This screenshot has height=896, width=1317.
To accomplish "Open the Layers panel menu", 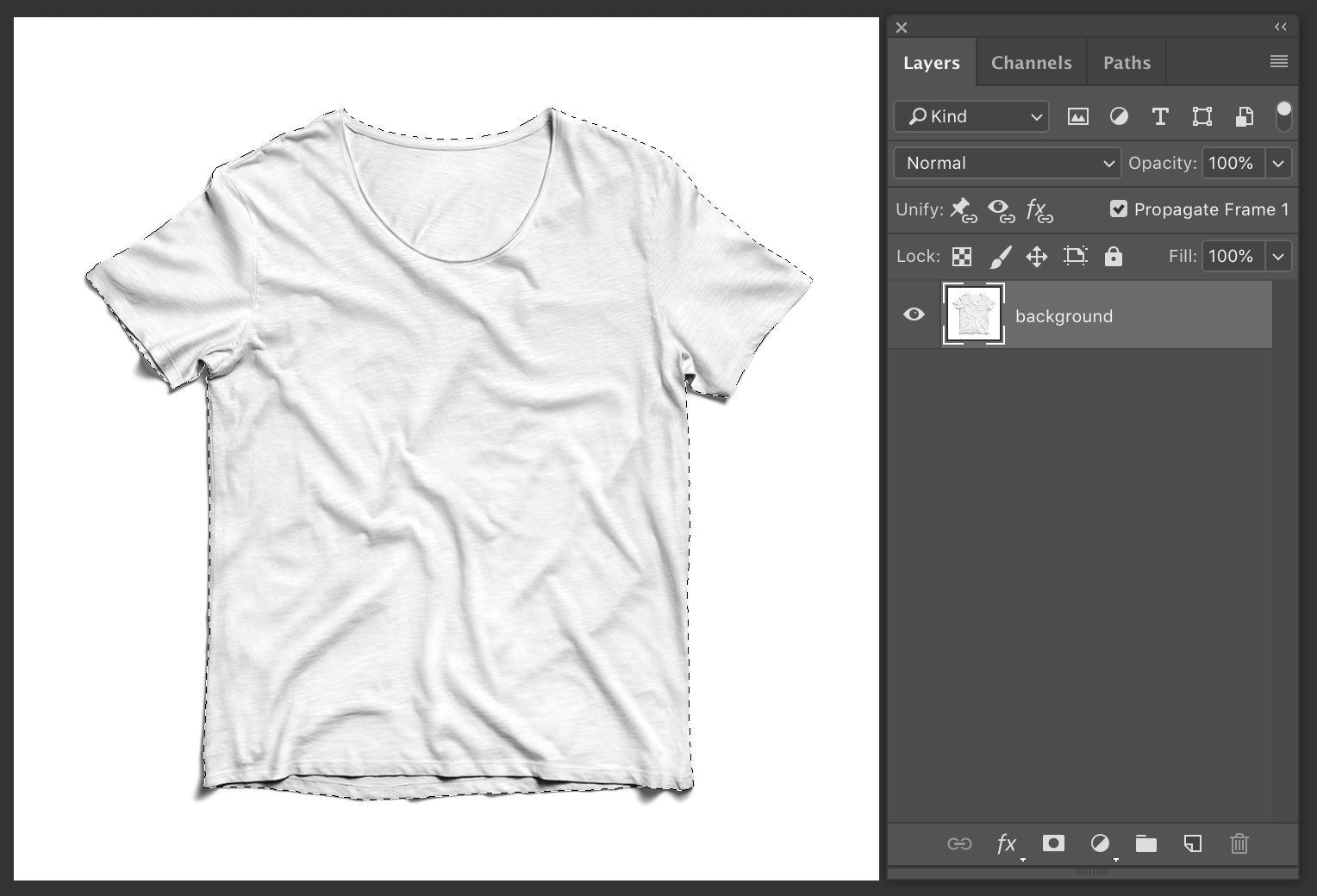I will tap(1278, 61).
